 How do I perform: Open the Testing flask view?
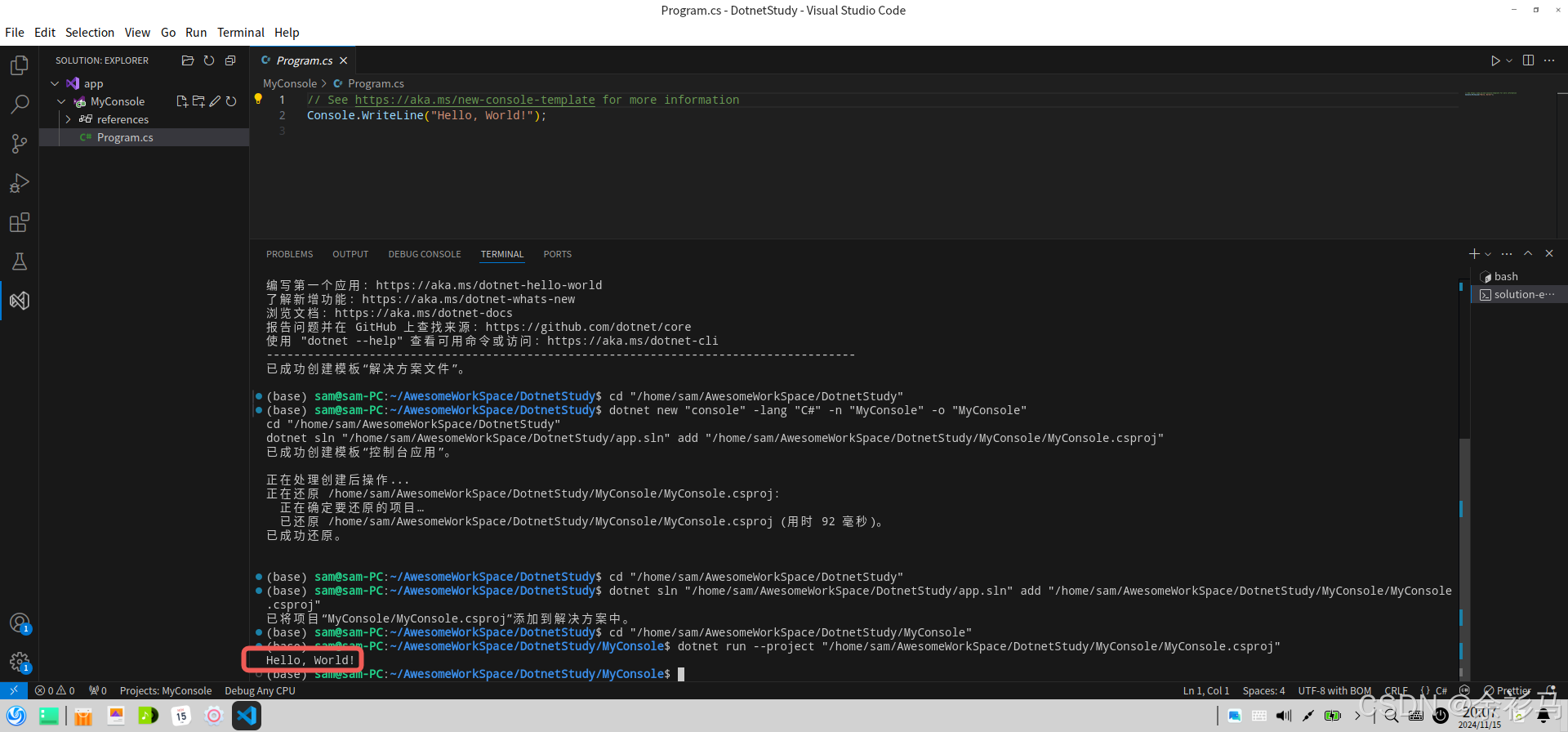(20, 261)
